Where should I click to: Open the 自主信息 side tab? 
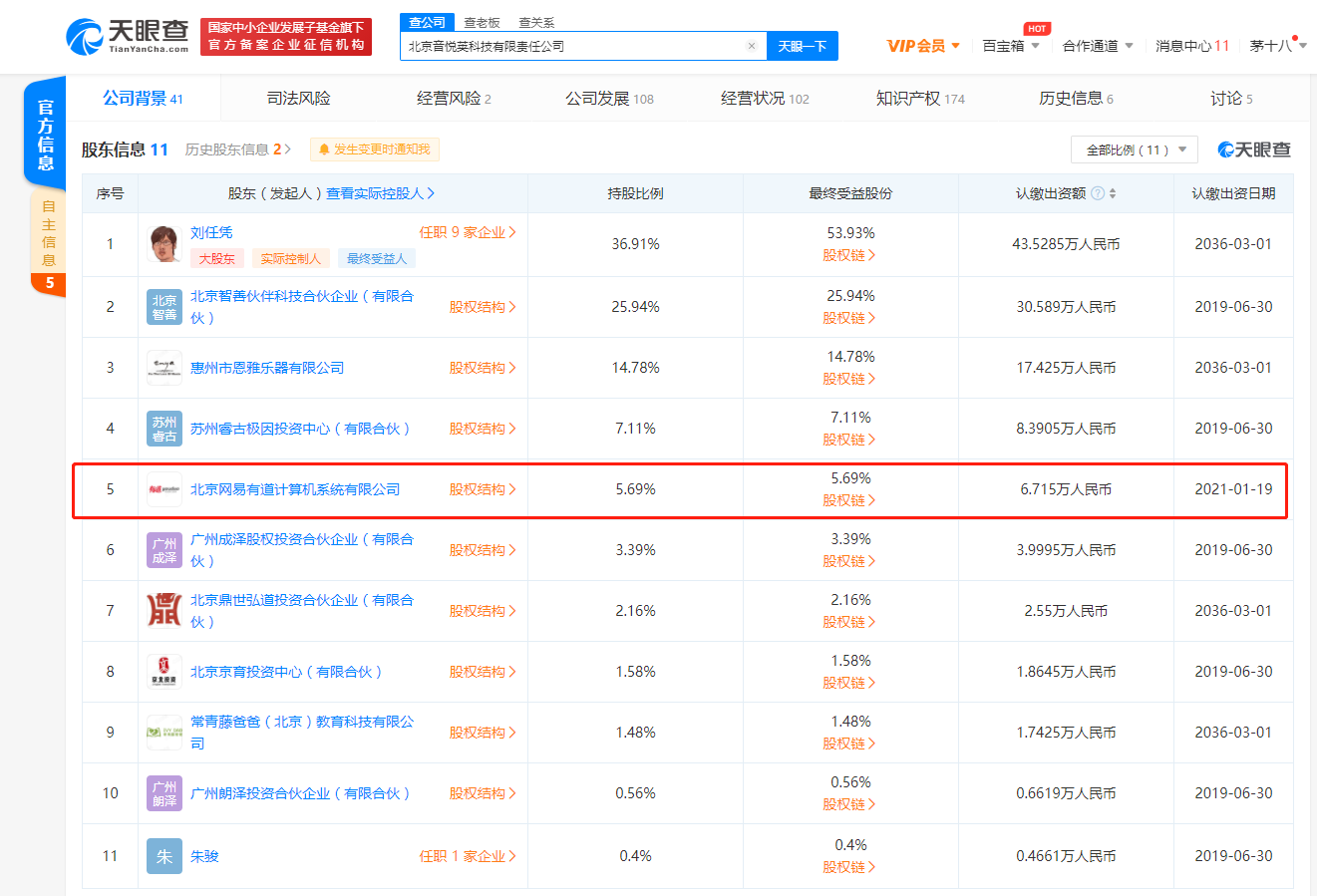pos(48,243)
